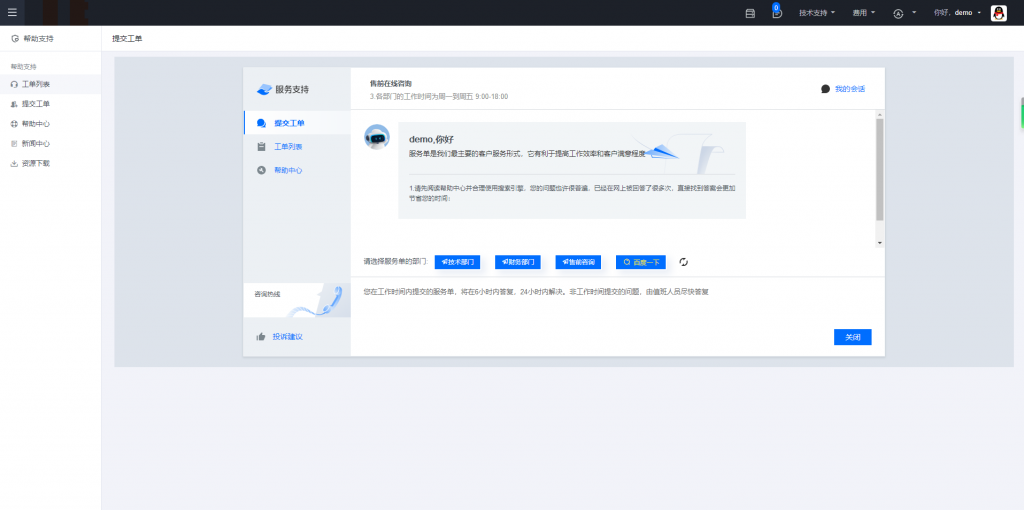Choose the 财务部门 department button

tap(517, 262)
